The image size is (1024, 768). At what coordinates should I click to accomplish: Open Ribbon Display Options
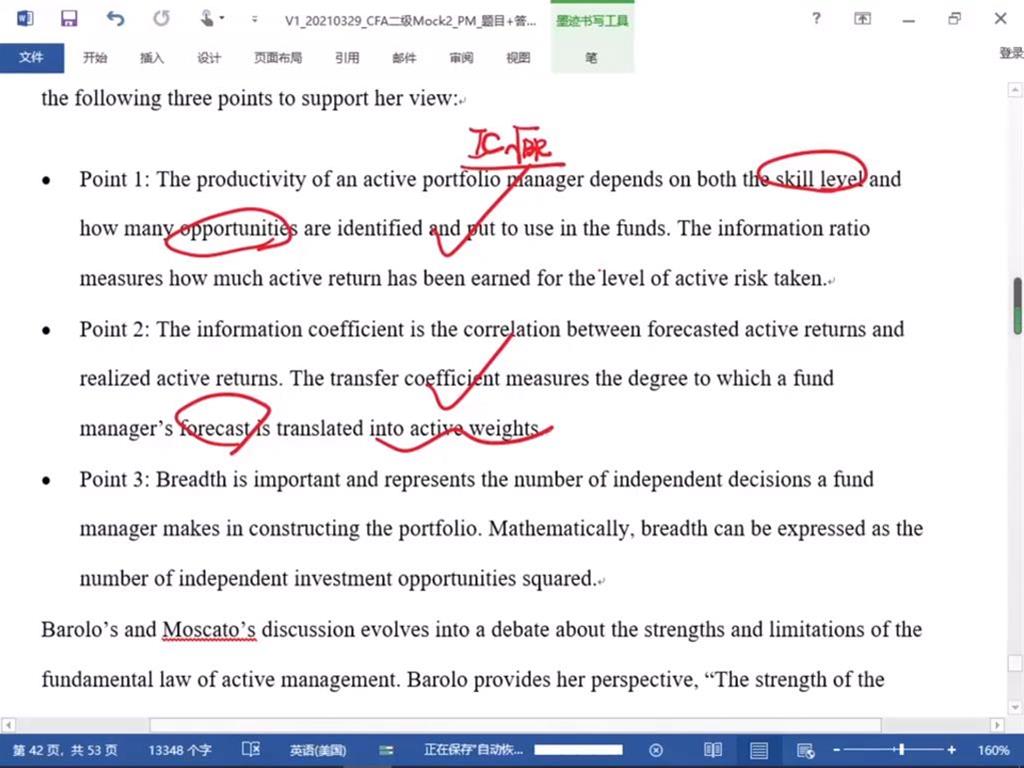tap(862, 18)
